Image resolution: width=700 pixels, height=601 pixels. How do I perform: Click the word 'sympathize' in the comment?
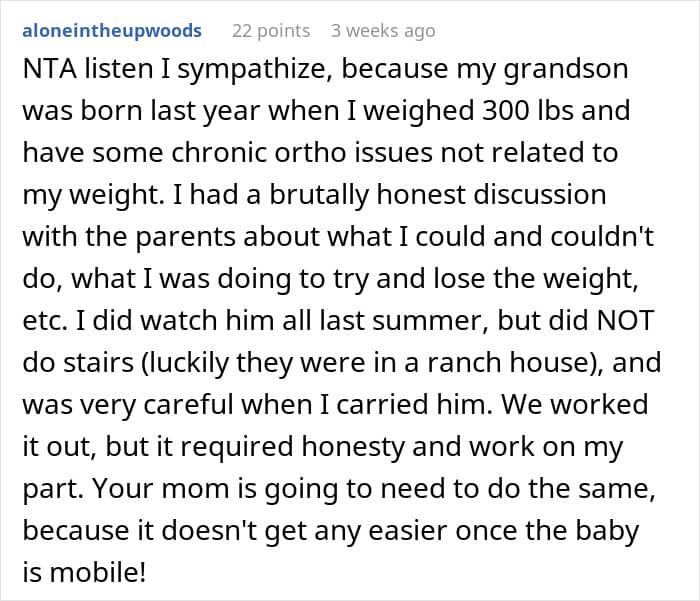(254, 71)
